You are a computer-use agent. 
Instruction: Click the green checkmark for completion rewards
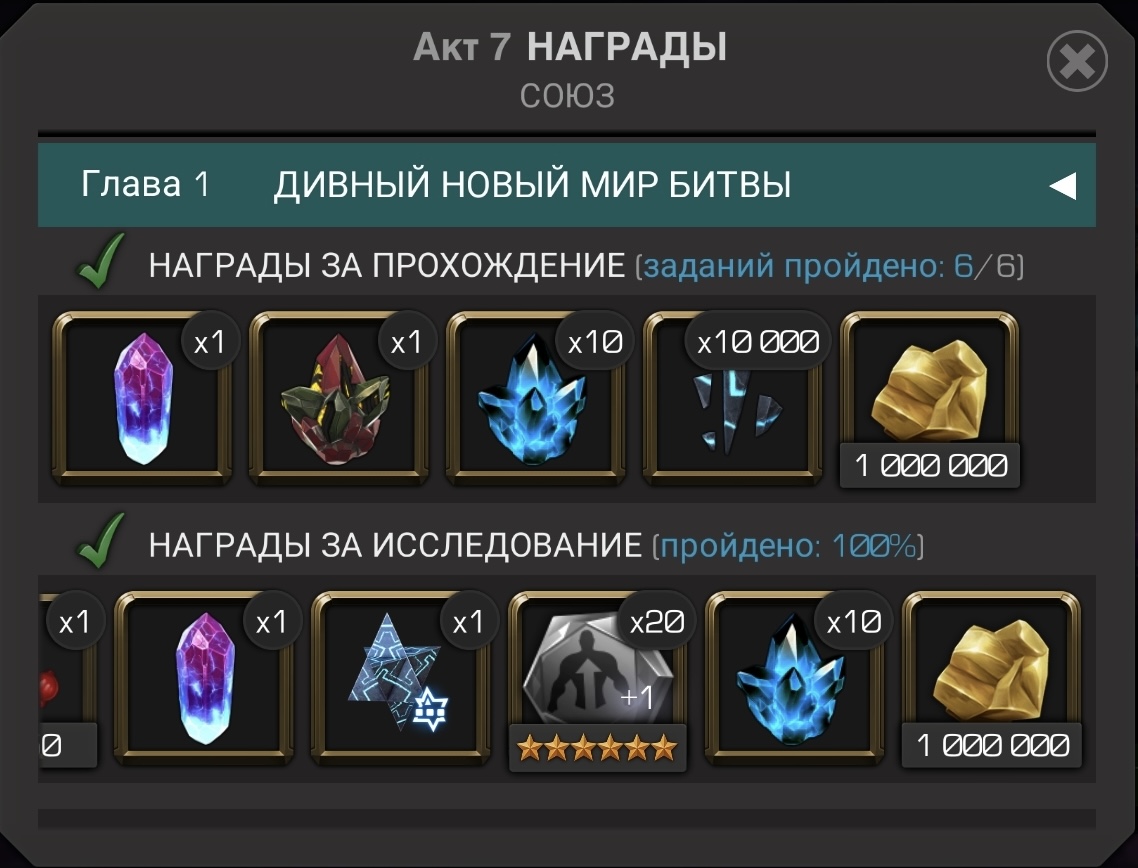click(x=101, y=261)
